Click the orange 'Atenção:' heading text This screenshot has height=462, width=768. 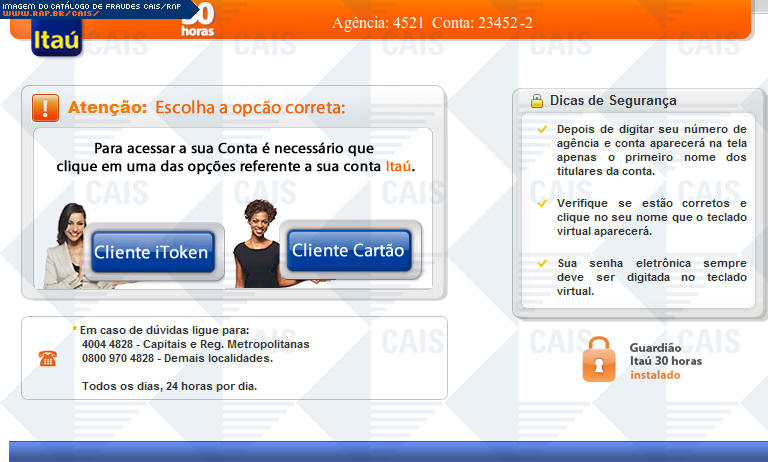(108, 107)
